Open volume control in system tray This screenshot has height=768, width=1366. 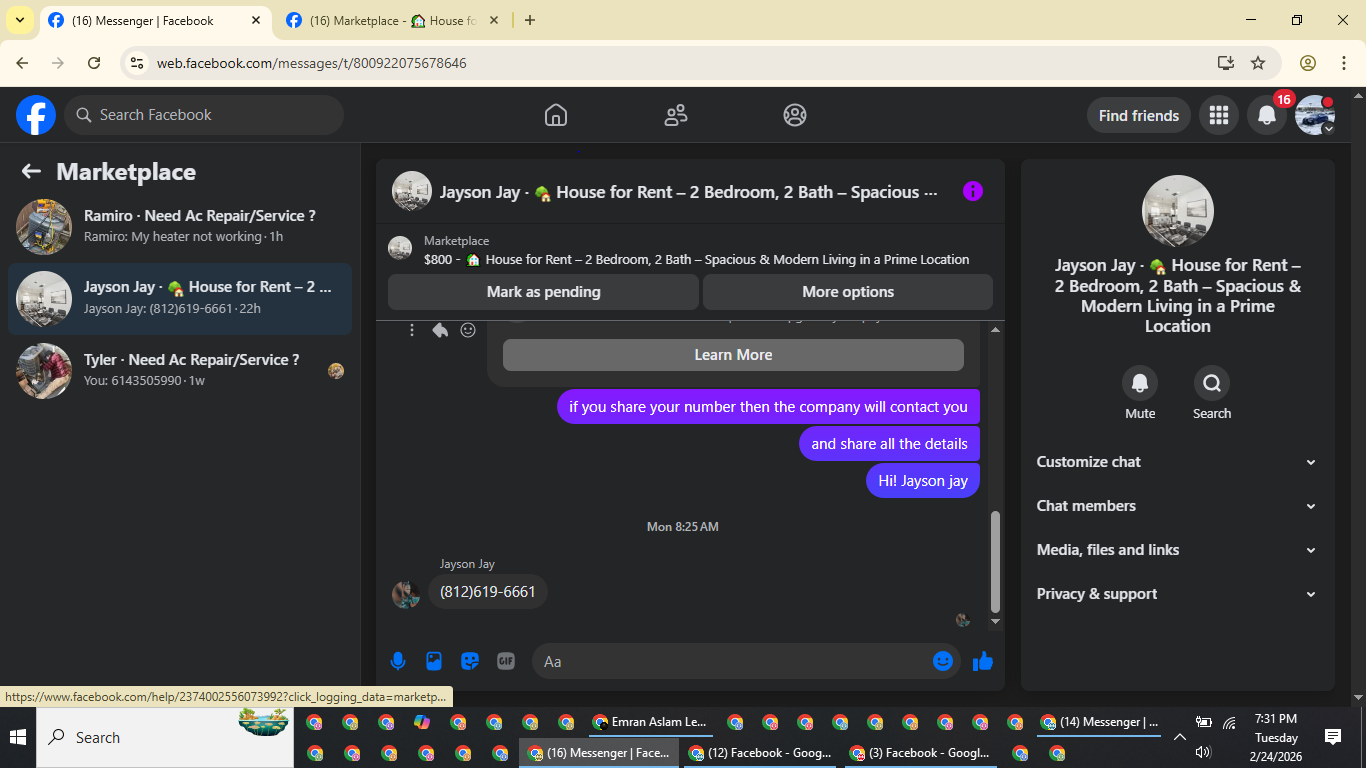coord(1203,752)
